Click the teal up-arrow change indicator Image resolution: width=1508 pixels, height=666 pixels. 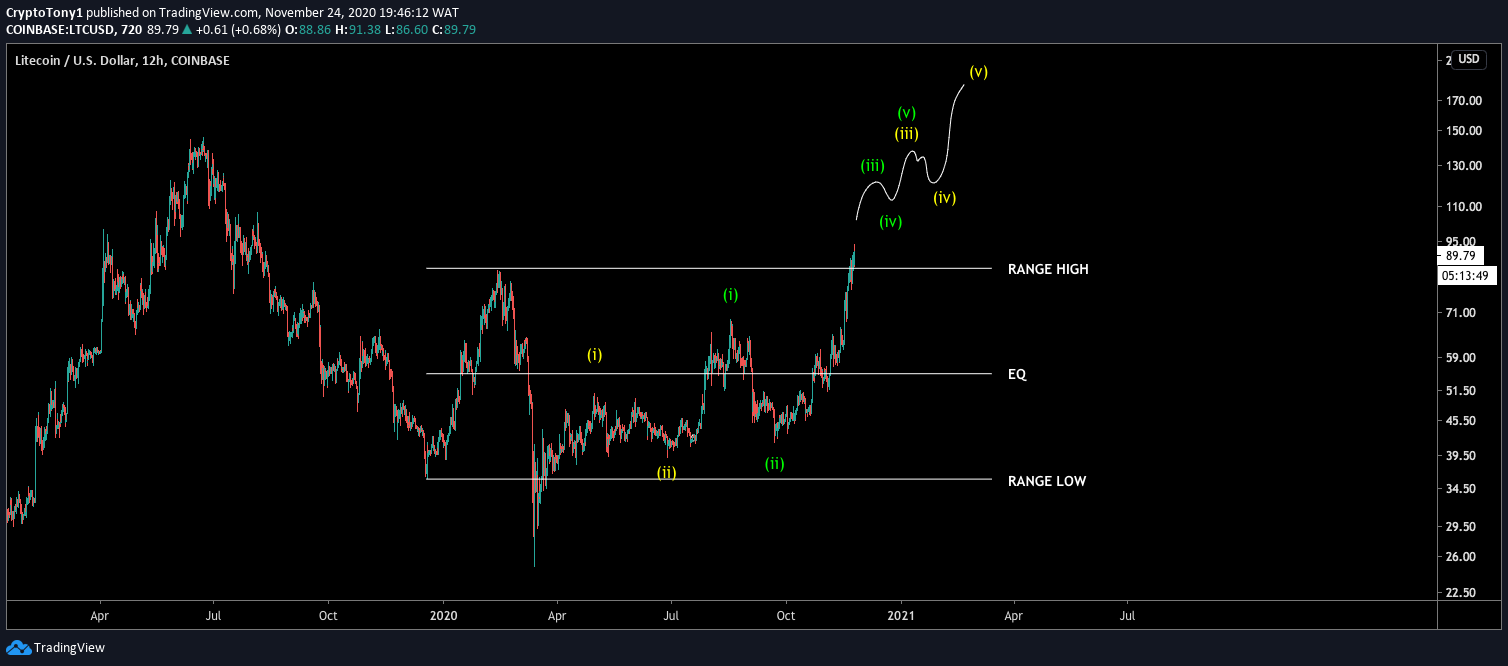pos(185,30)
